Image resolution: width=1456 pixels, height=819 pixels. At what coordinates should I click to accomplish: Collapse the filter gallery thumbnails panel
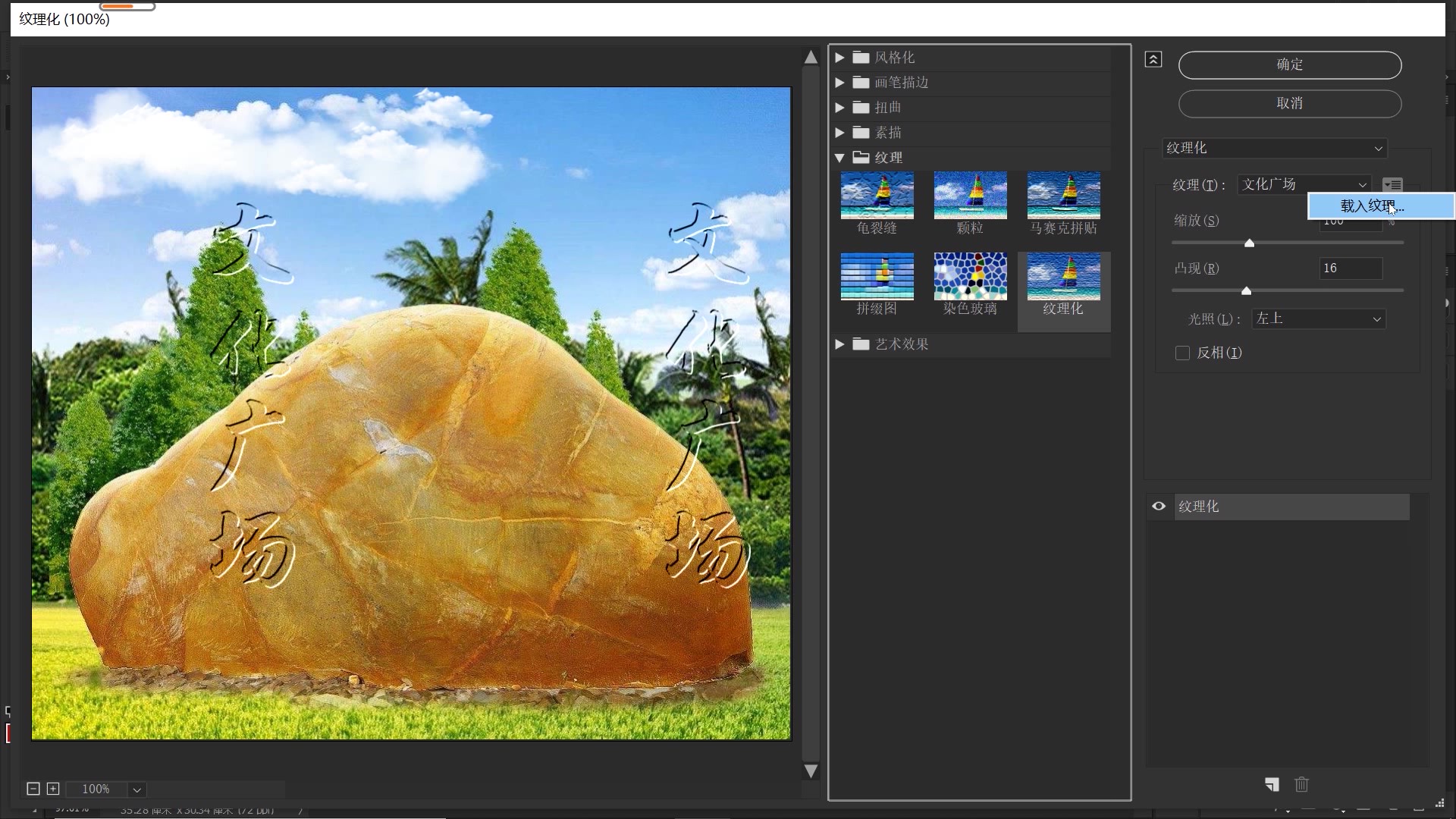(x=1153, y=59)
